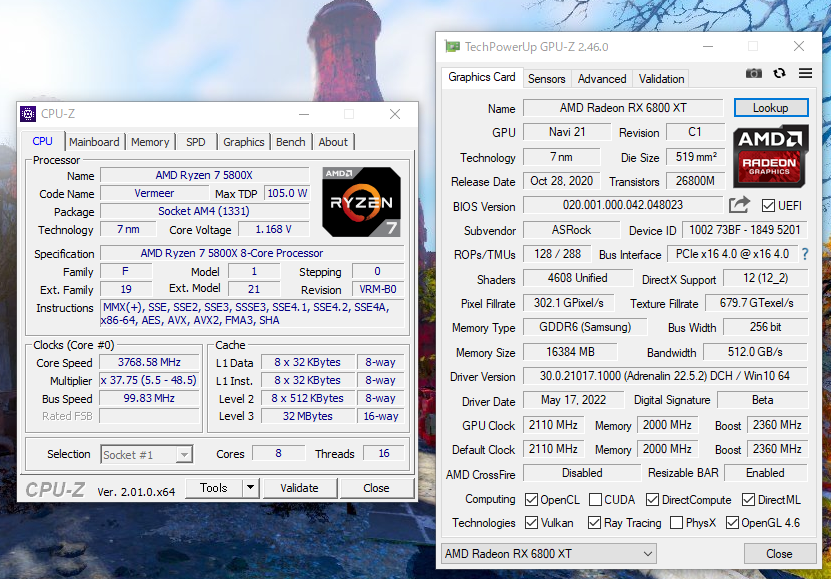
Task: Click the Max TDP 105.0 W value
Action: (x=287, y=193)
